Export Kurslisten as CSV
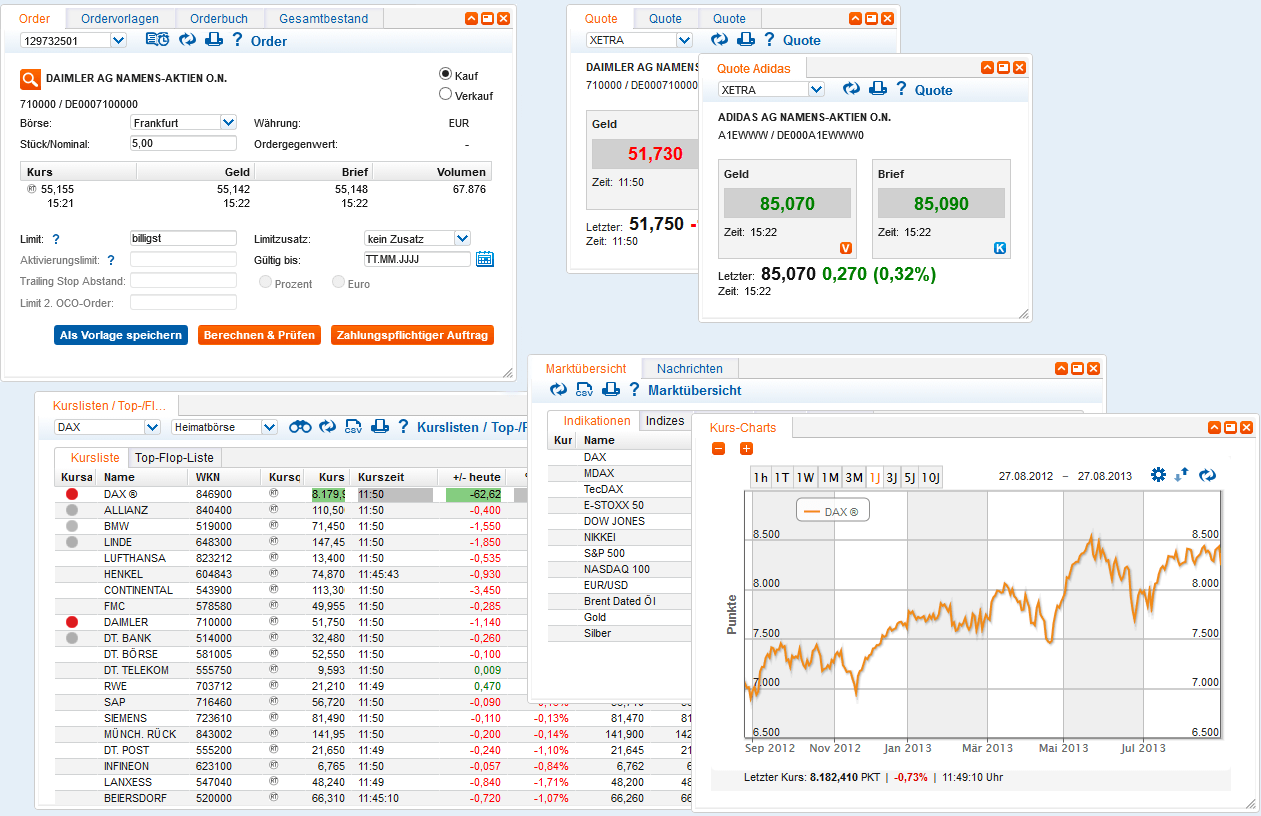 (353, 427)
